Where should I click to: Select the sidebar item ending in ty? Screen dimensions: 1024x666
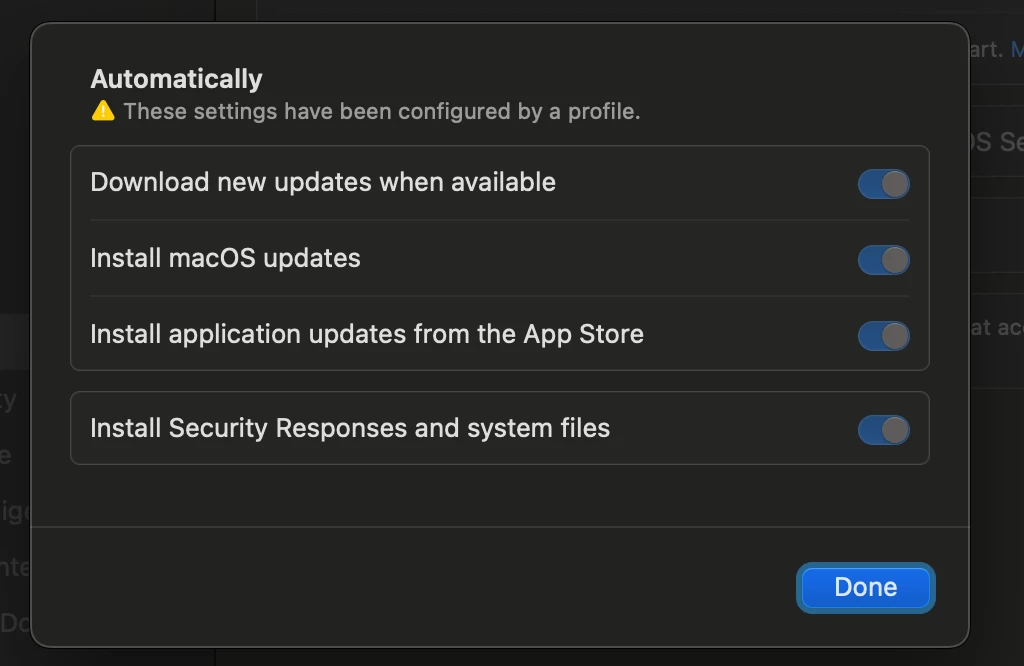pyautogui.click(x=8, y=400)
